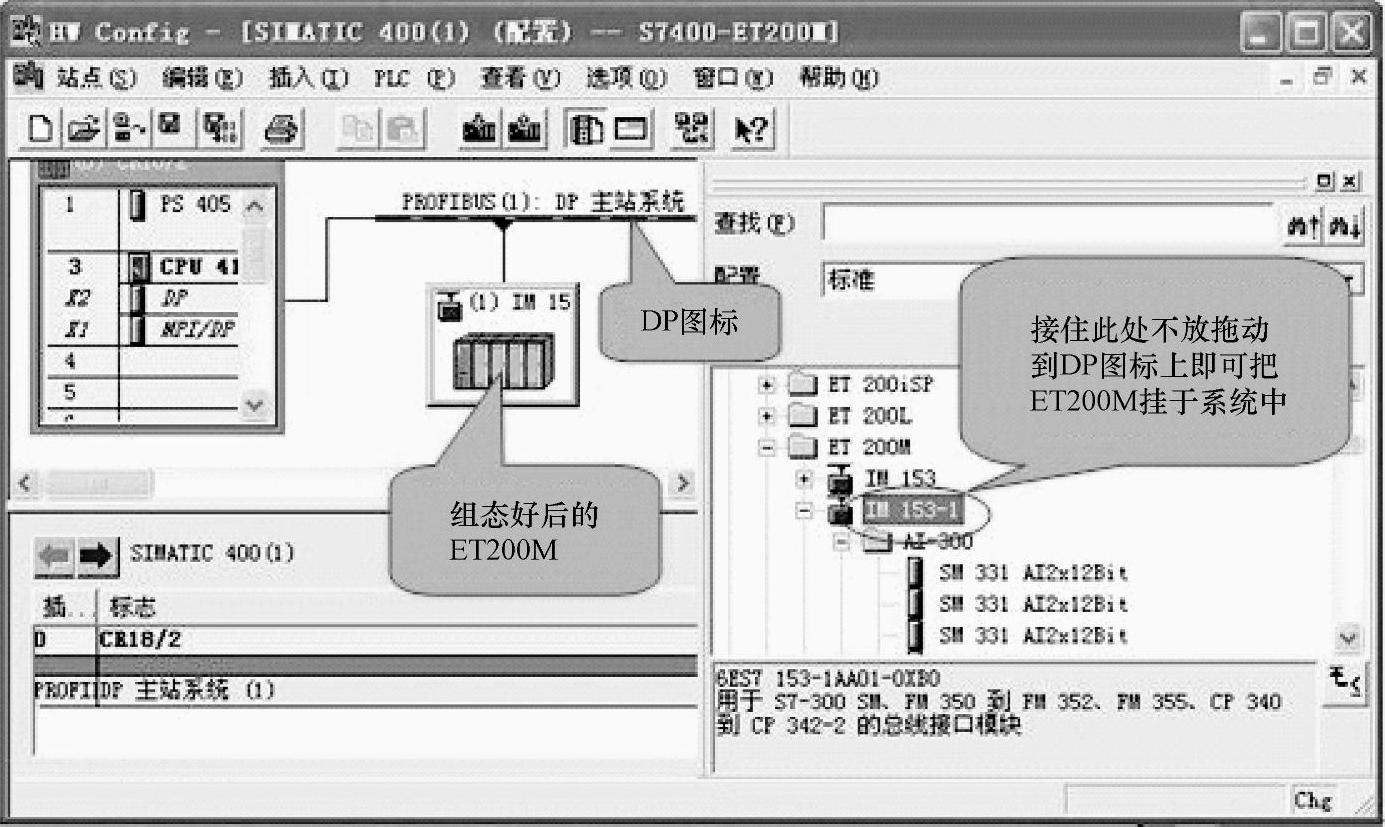Click the HW Config title bar icon
The height and width of the screenshot is (827, 1385).
click(x=26, y=33)
